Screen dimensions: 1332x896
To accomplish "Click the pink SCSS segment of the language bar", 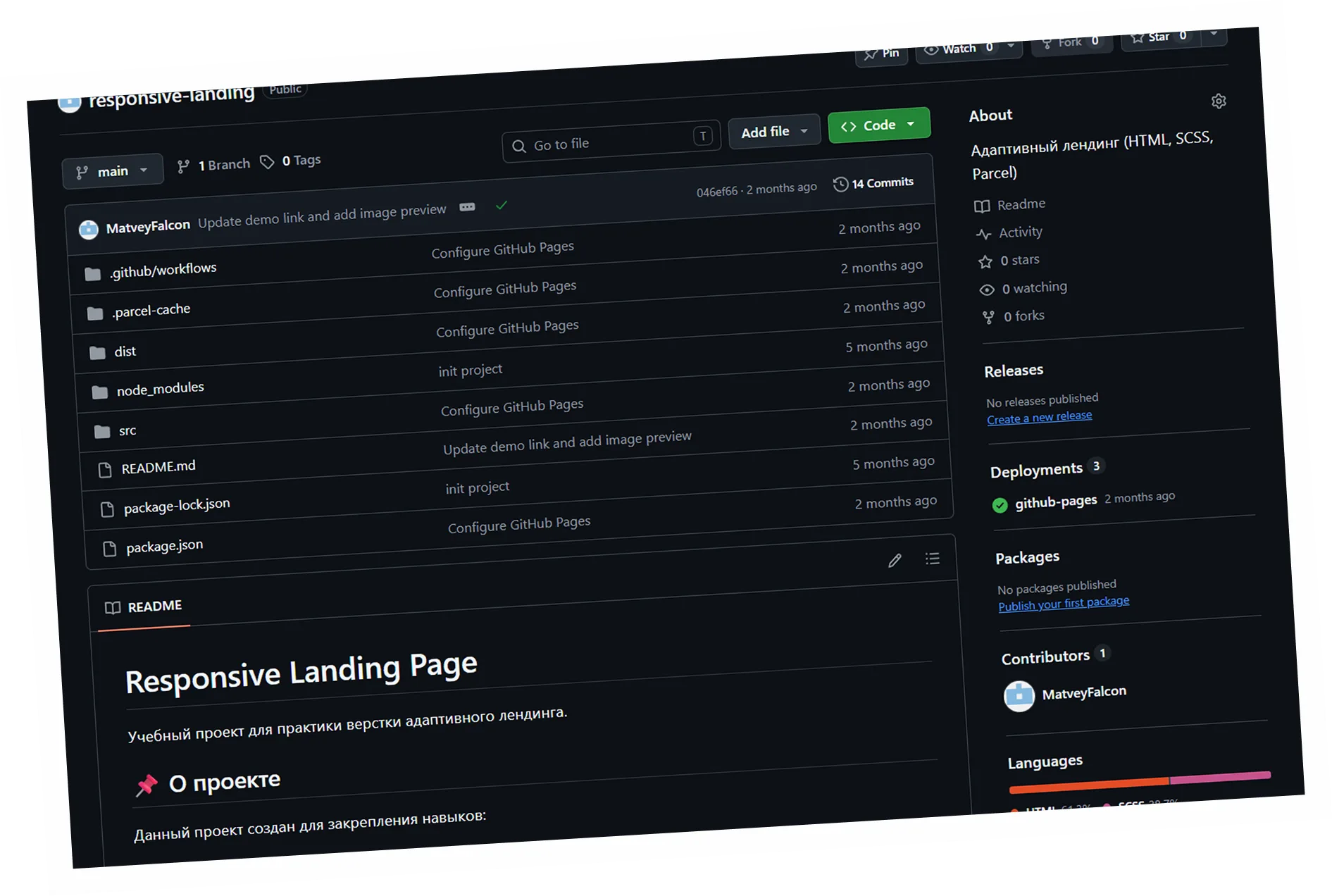I will 1220,777.
